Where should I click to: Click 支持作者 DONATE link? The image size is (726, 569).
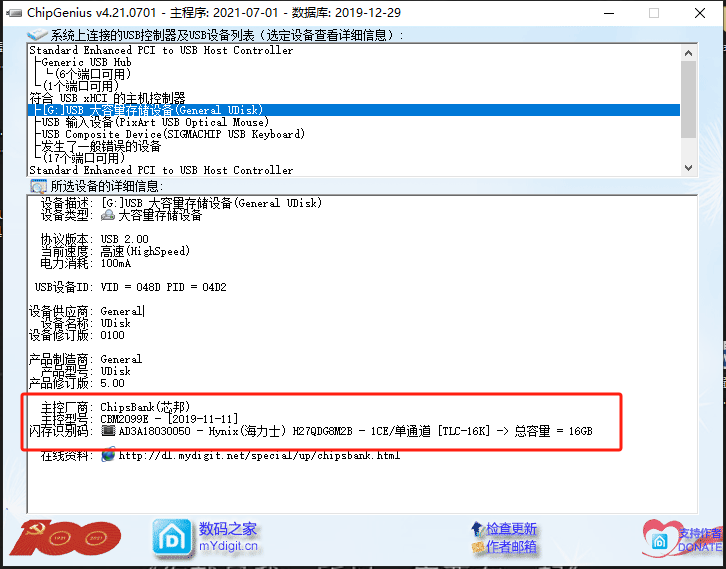point(700,540)
